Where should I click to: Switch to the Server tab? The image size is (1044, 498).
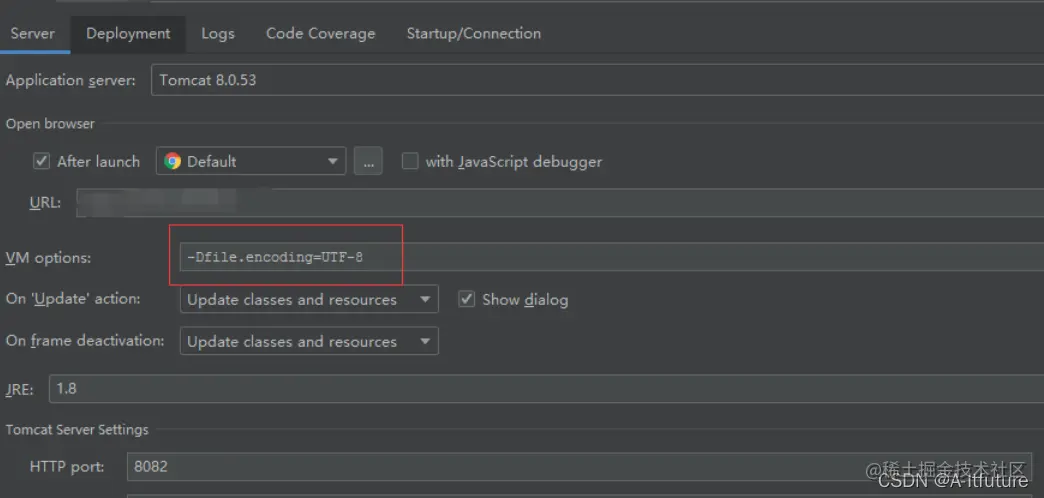coord(33,33)
